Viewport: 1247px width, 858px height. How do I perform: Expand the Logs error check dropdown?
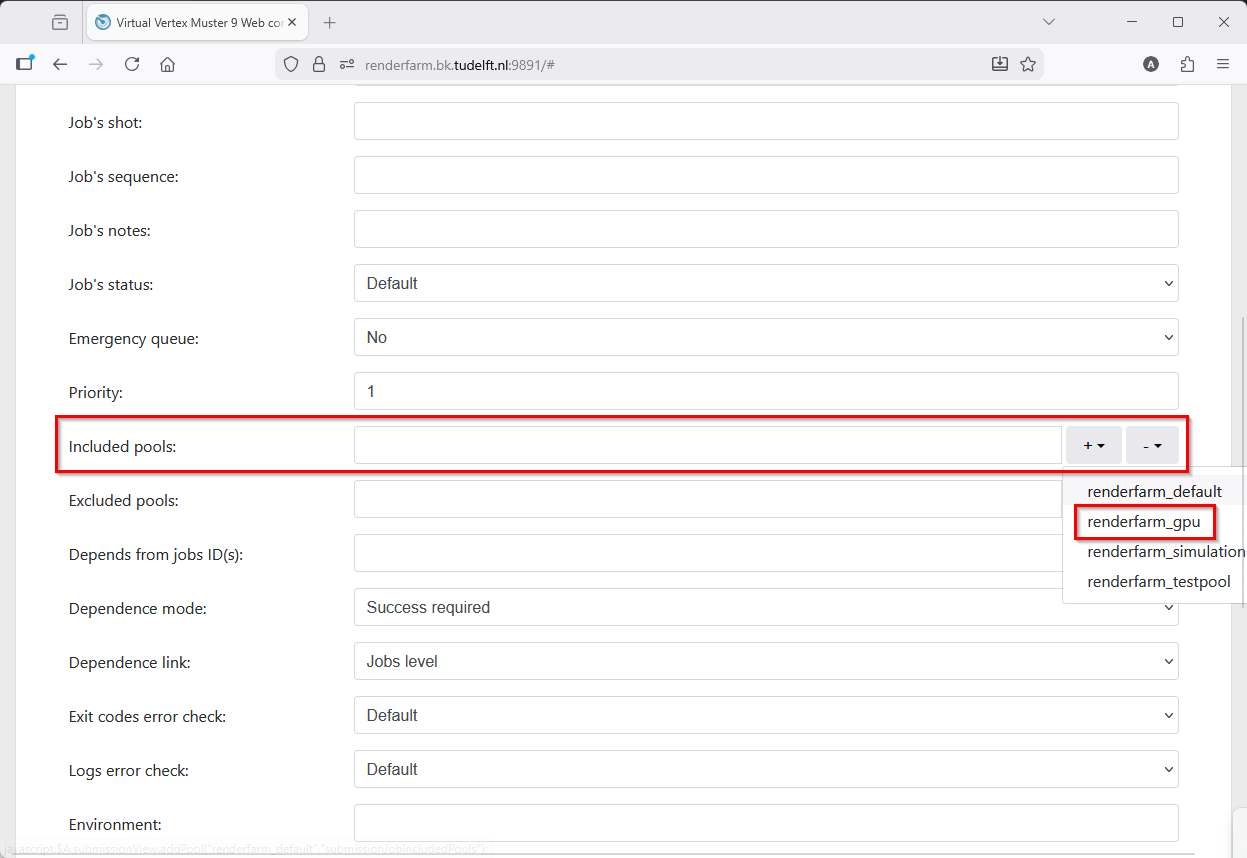765,769
